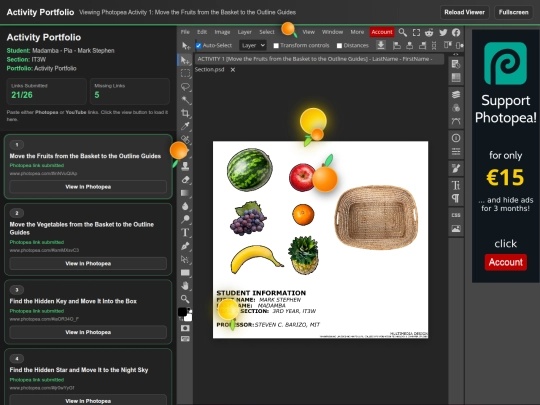This screenshot has height=405, width=540.
Task: Open the Layers panel icon
Action: click(x=456, y=94)
